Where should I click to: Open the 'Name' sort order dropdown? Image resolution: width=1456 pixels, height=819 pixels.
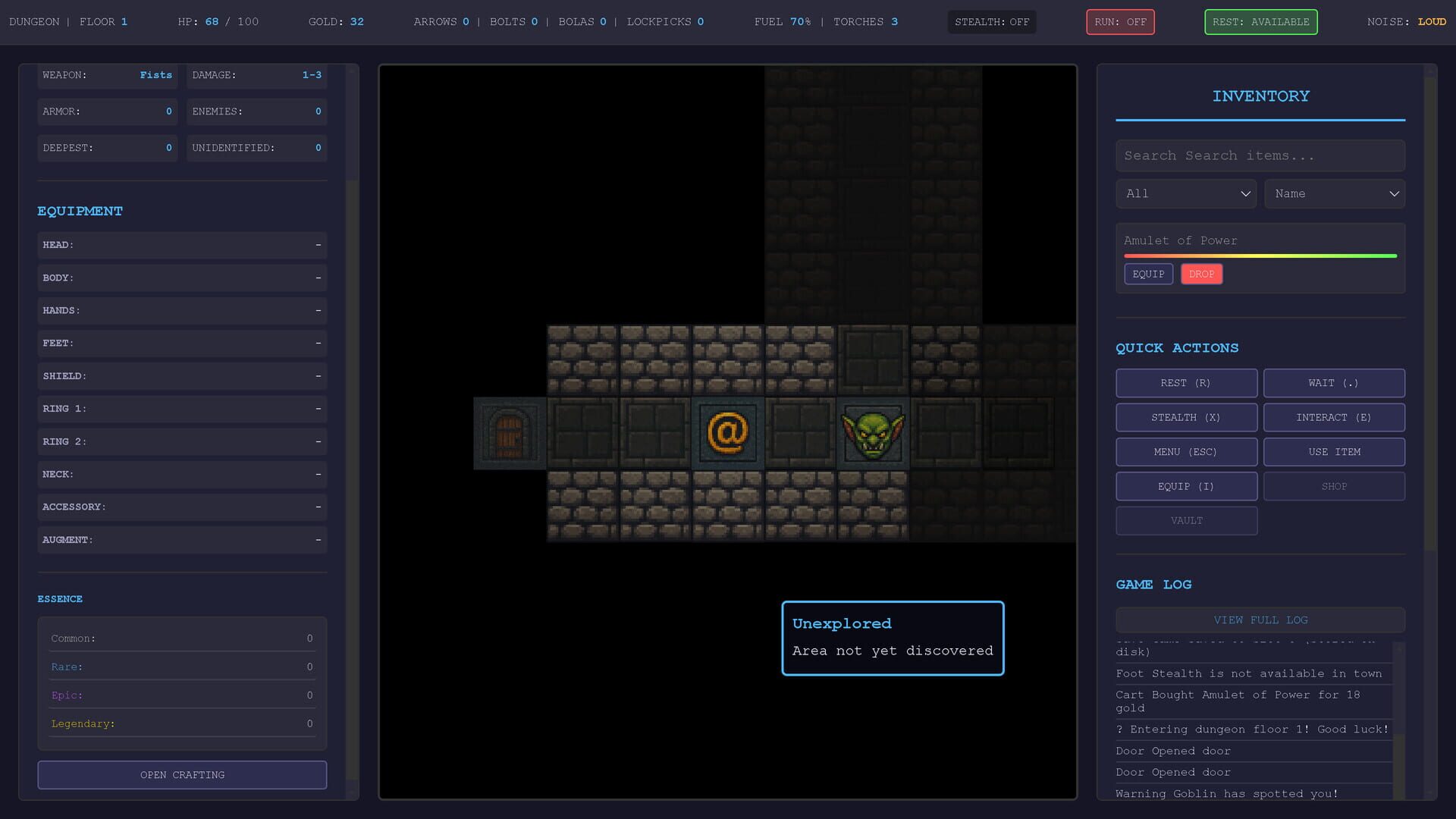pos(1335,193)
